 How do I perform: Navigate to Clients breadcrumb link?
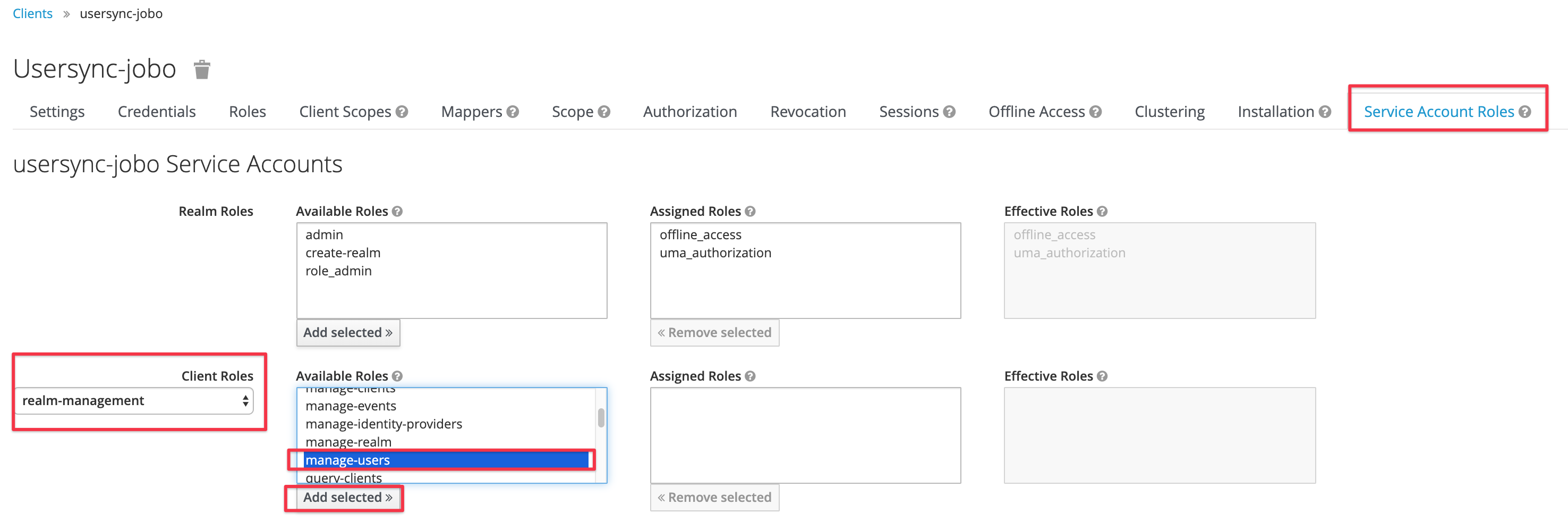(x=33, y=13)
